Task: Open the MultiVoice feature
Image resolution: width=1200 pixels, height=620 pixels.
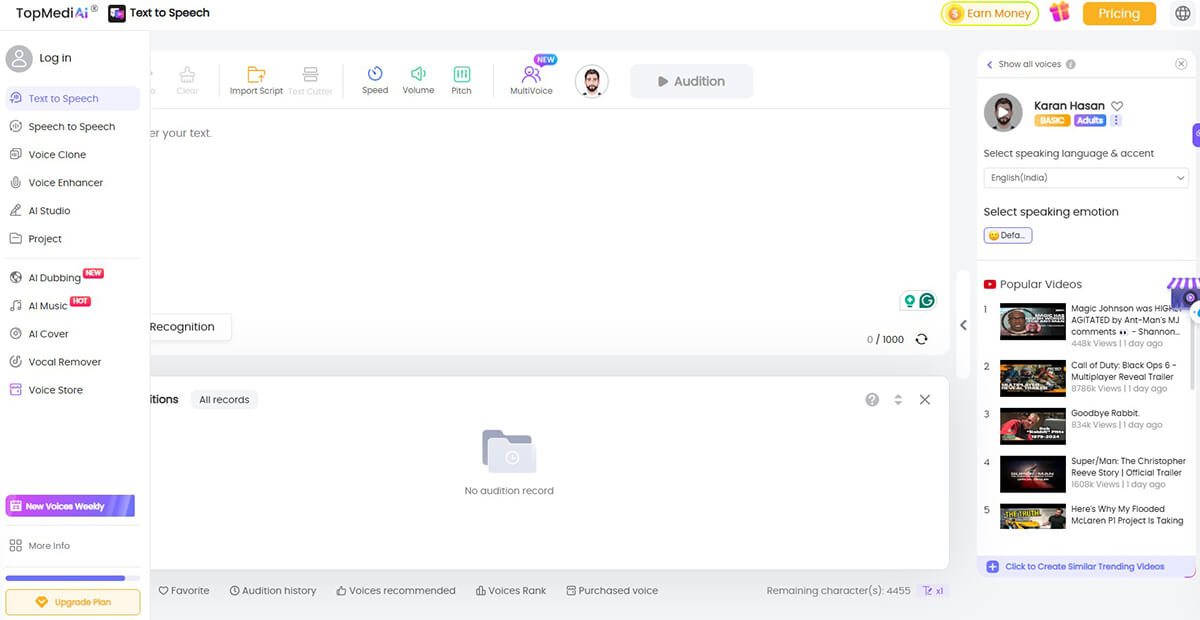Action: coord(531,75)
